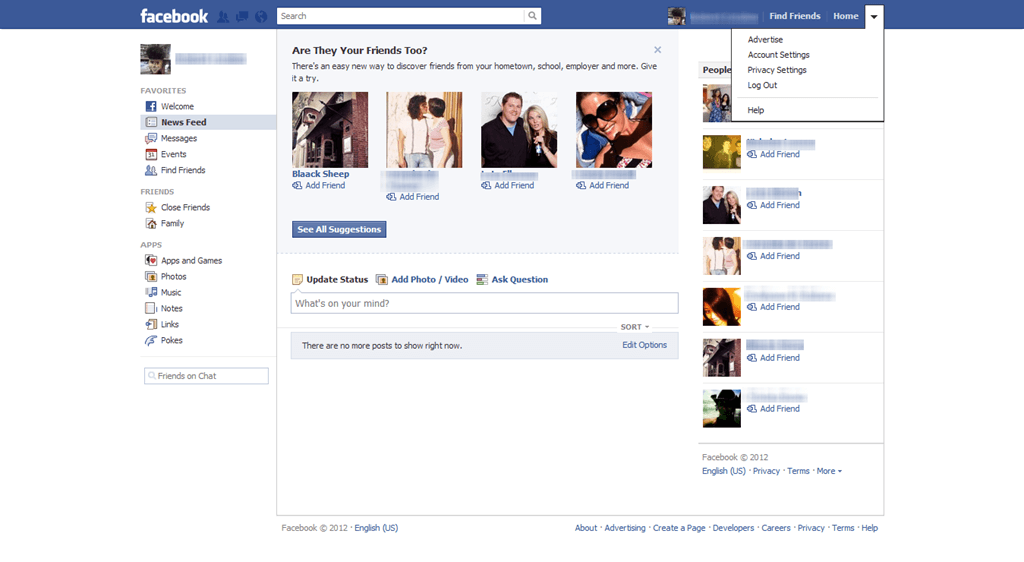Open More dropdown in right sidebar footer

pos(829,471)
